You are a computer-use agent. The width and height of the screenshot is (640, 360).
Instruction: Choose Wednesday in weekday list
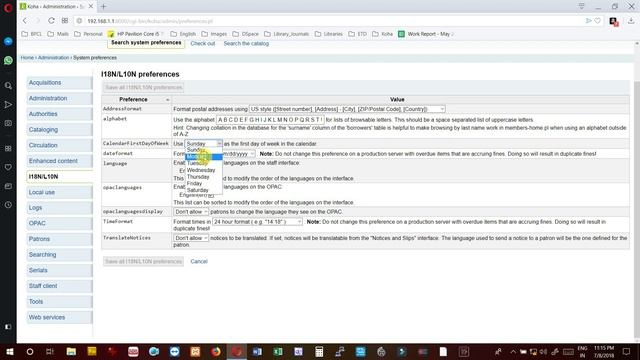[204, 170]
